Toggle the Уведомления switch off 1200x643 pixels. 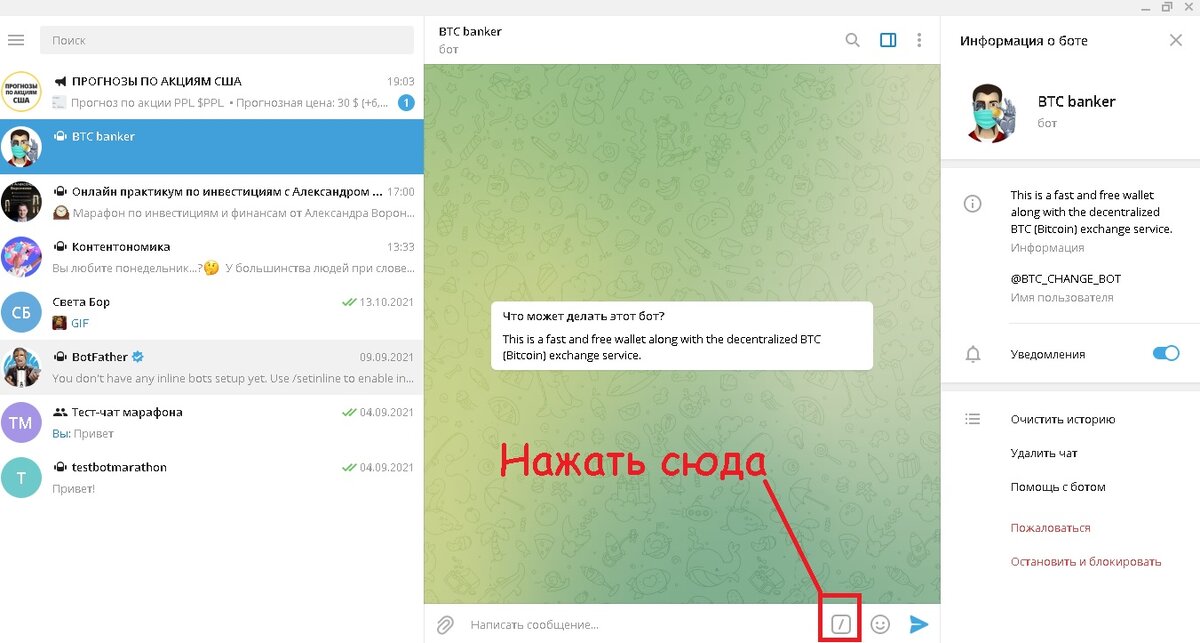(x=1166, y=353)
